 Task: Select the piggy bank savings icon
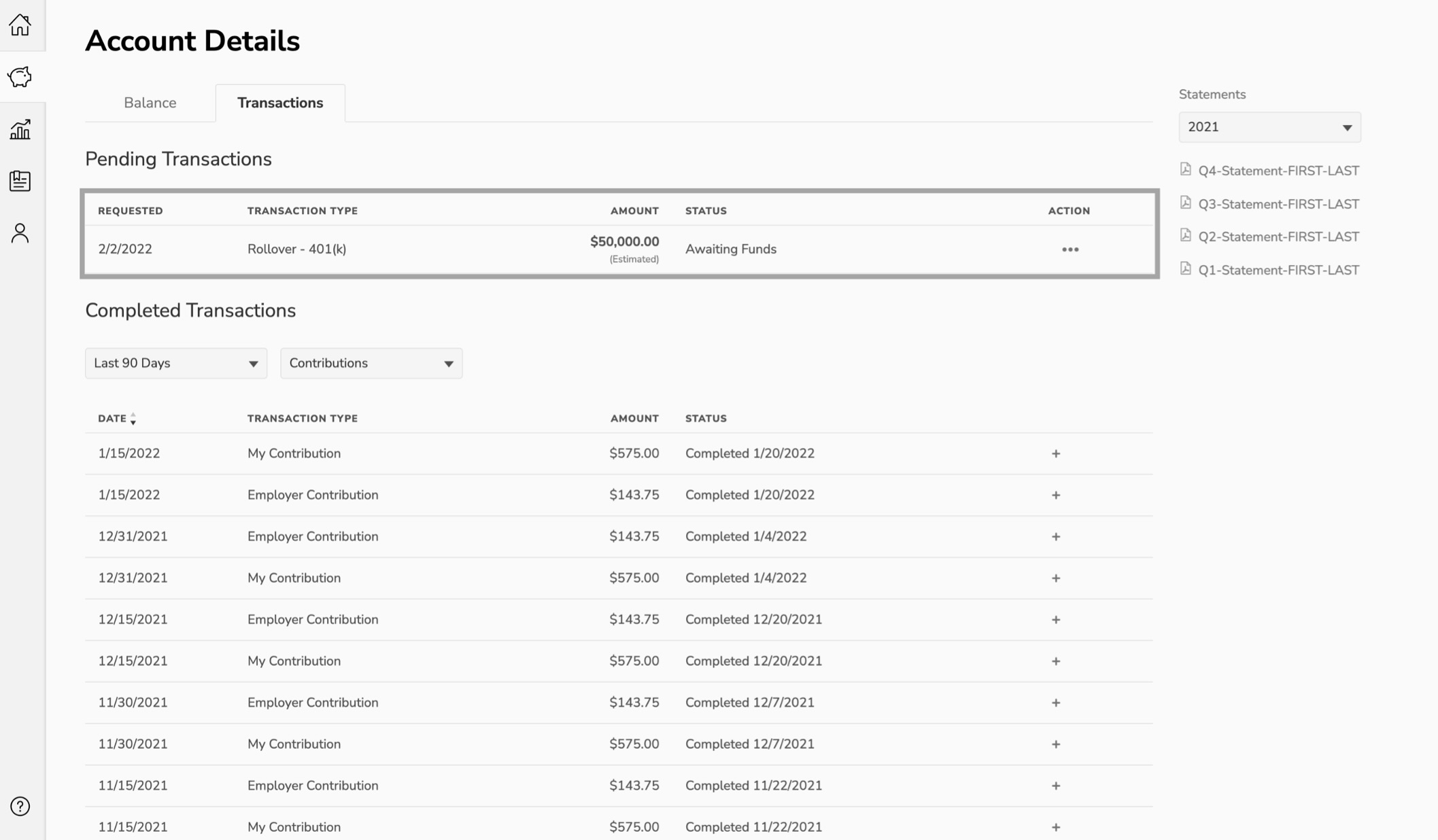20,77
